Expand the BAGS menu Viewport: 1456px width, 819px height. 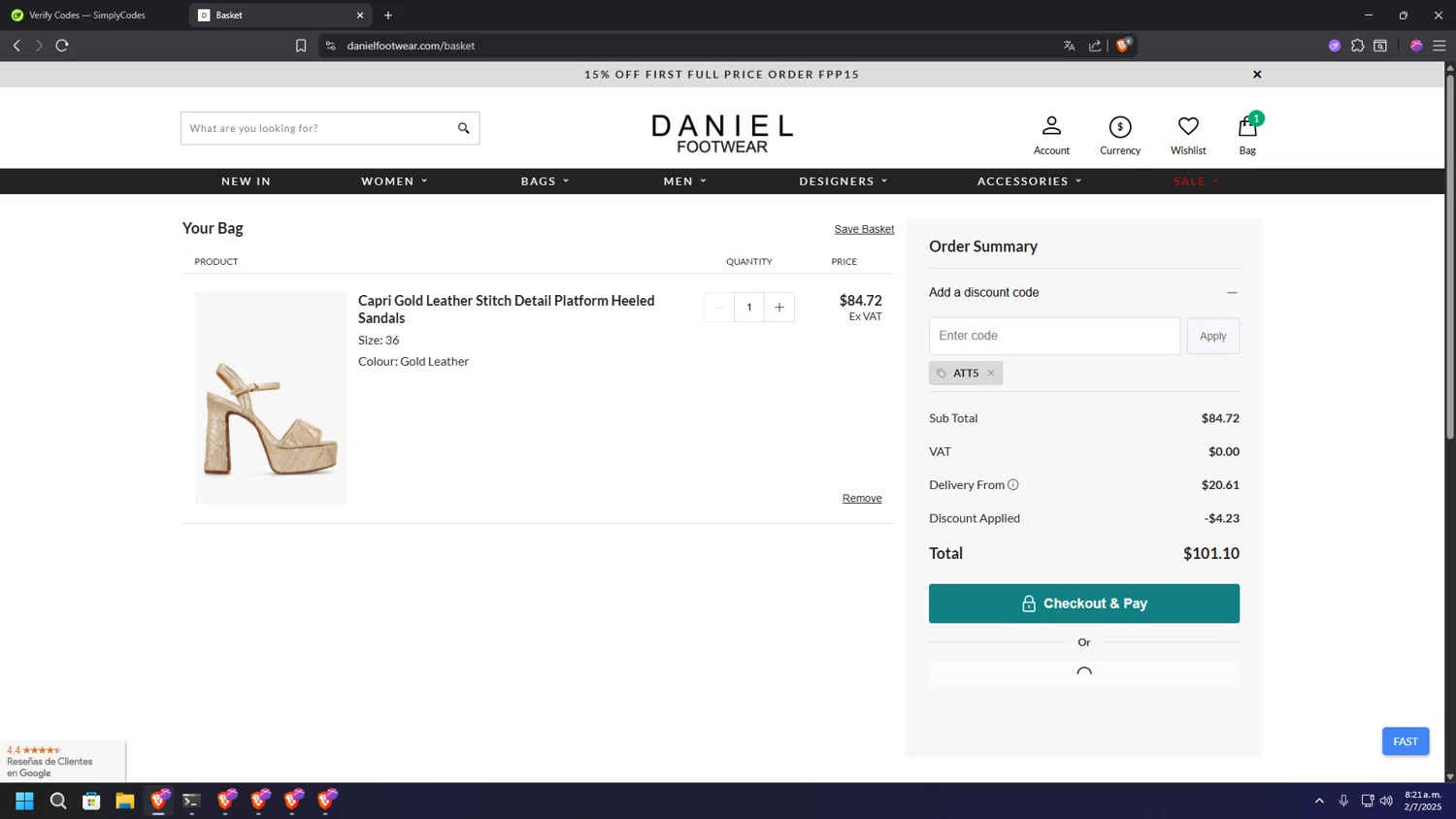click(x=546, y=181)
